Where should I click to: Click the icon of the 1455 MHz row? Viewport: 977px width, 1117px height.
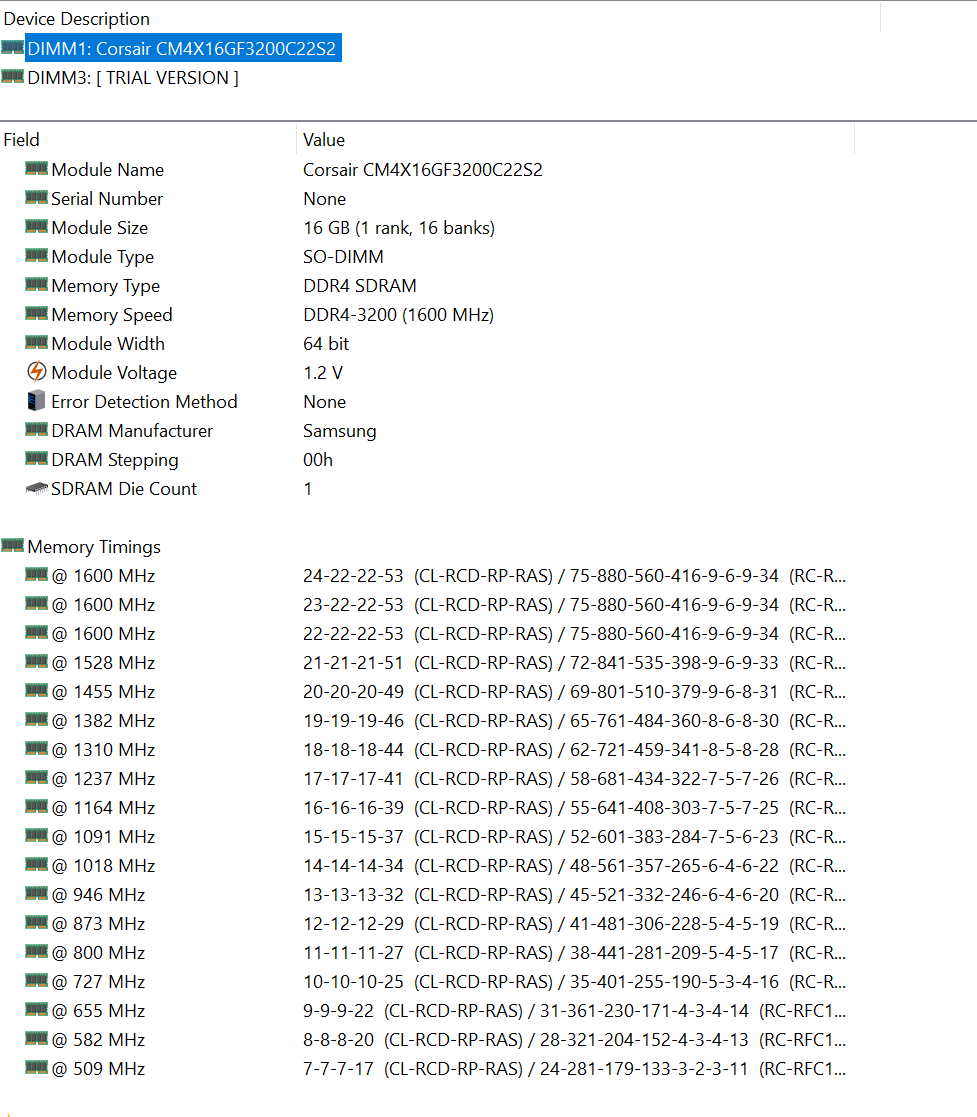36,690
